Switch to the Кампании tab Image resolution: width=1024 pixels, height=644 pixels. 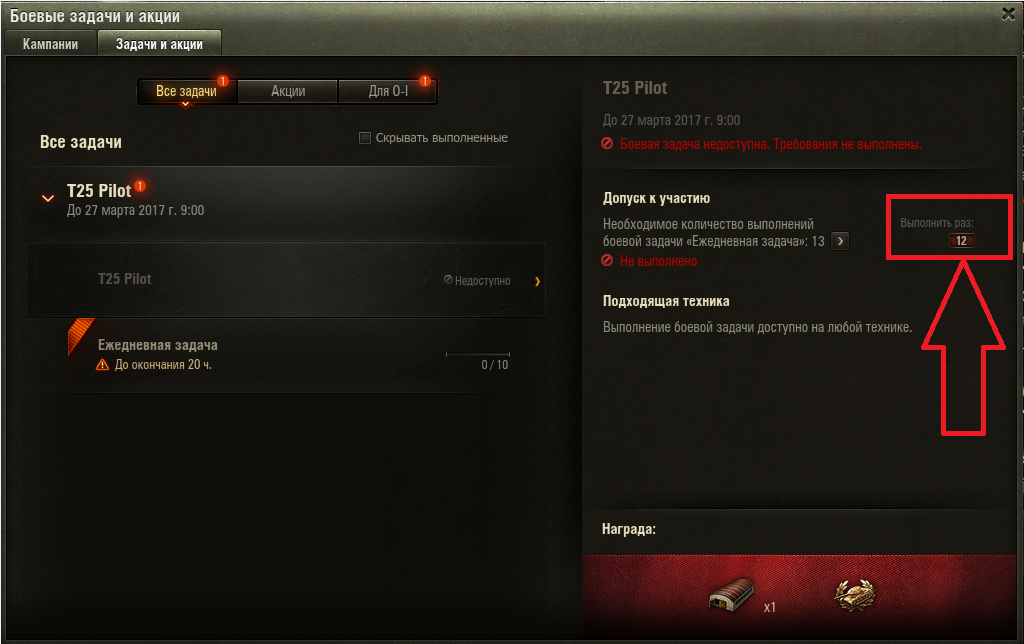pyautogui.click(x=50, y=44)
